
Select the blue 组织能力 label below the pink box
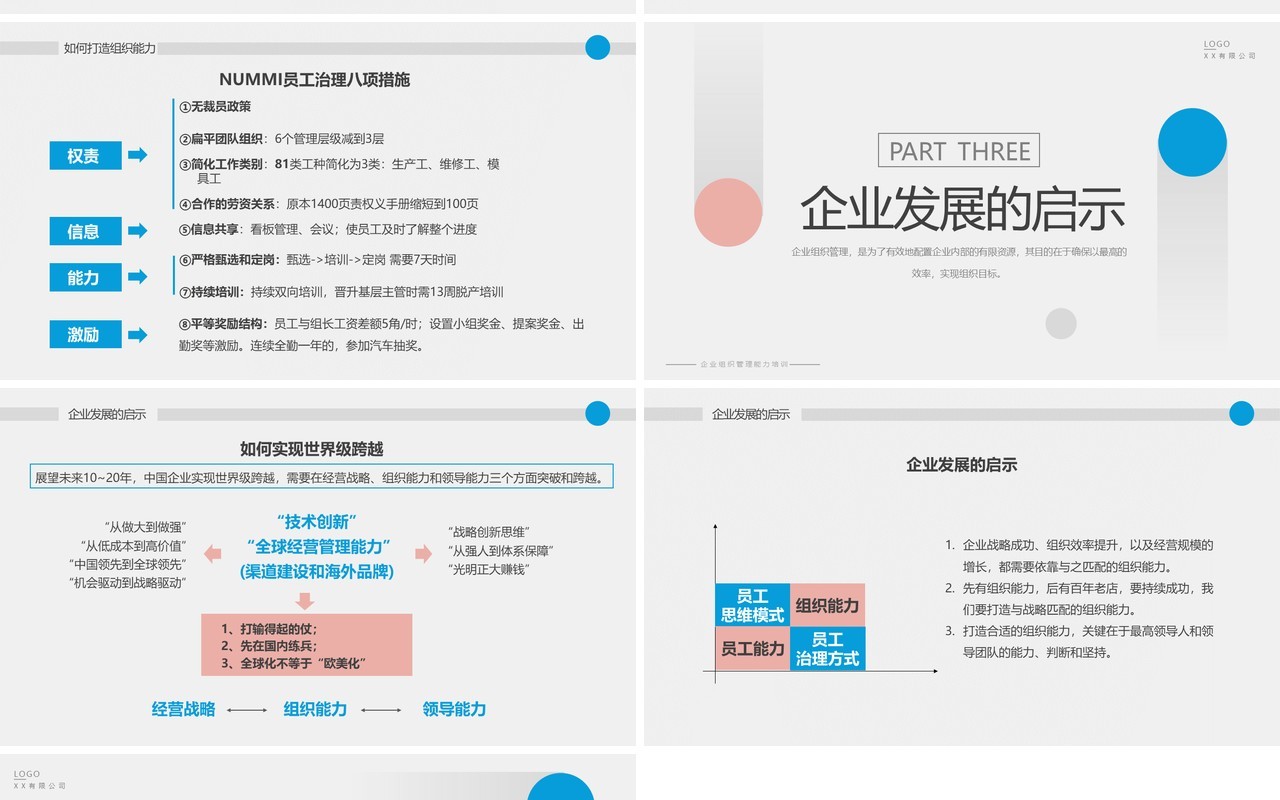tap(315, 709)
